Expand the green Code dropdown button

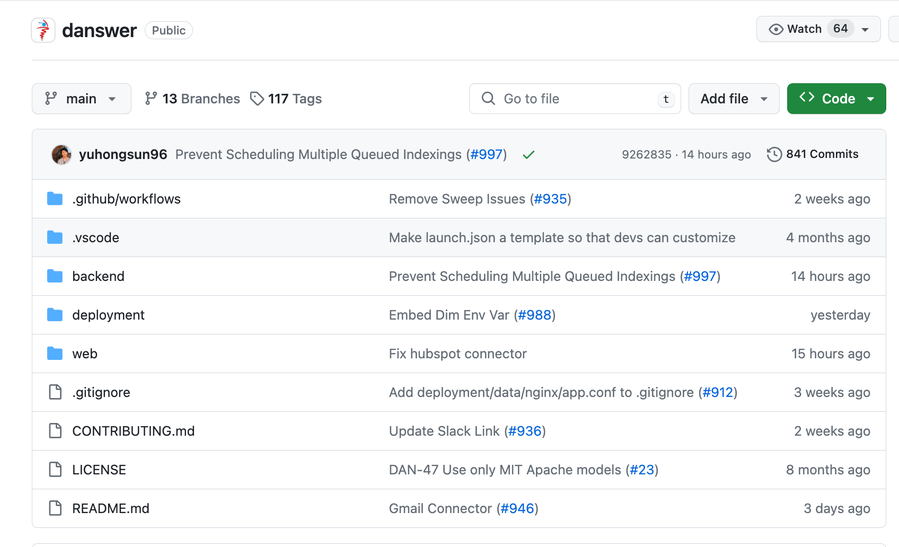(x=836, y=99)
